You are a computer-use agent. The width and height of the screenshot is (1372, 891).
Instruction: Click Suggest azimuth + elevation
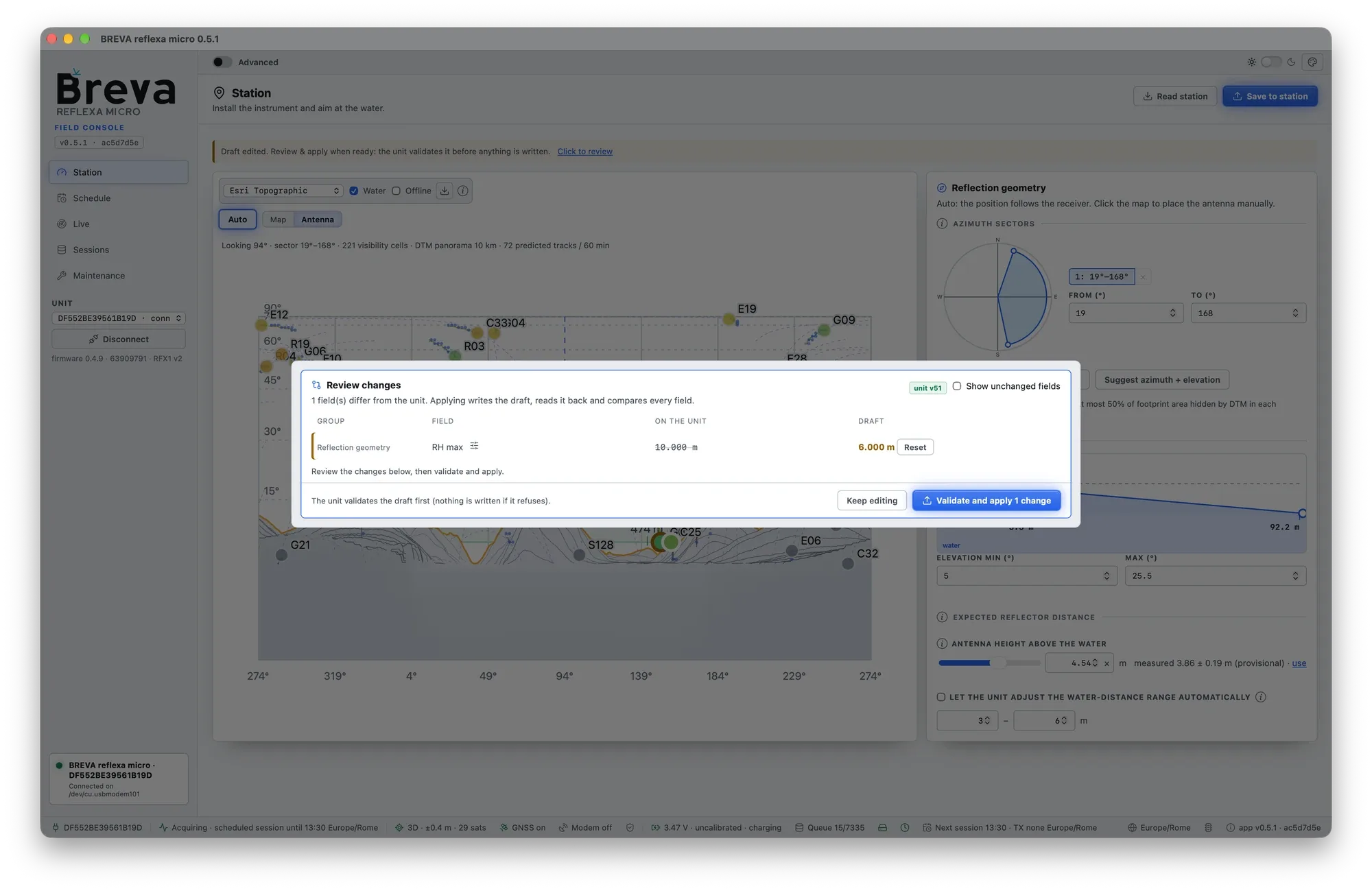[1161, 380]
